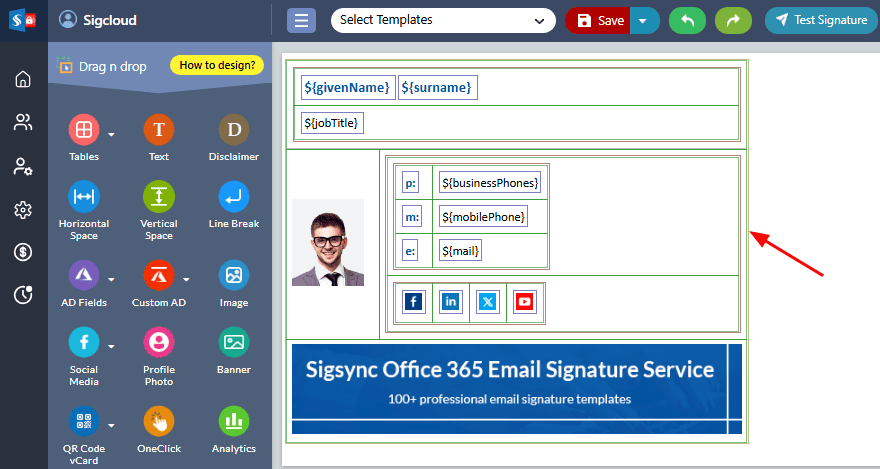Toggle the hamburger menu button

click(301, 21)
